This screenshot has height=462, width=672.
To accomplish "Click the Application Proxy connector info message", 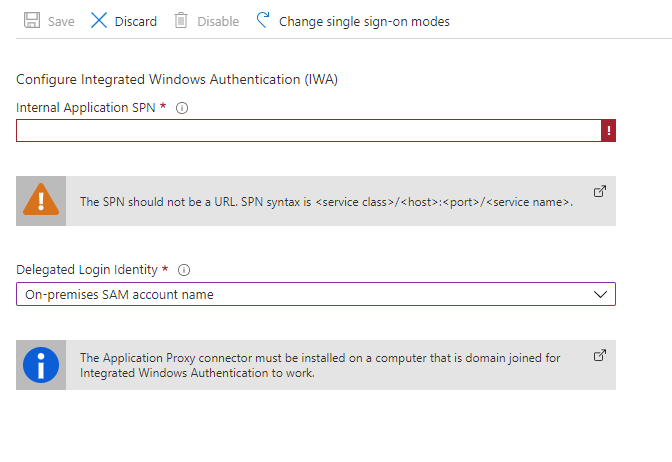I will 320,365.
